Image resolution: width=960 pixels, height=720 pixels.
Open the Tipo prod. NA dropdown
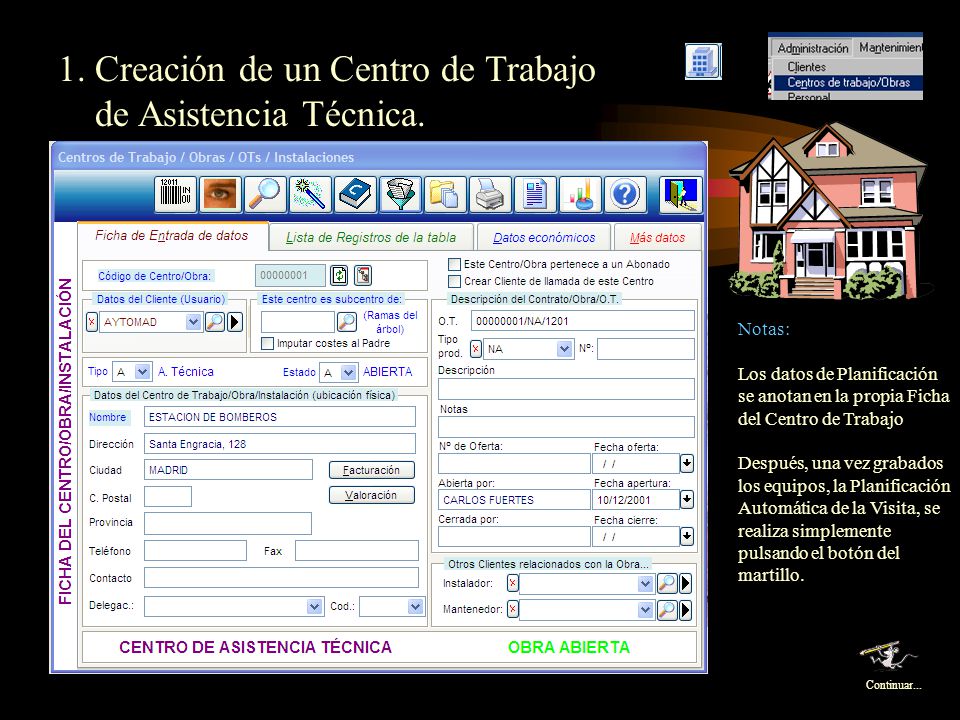pyautogui.click(x=564, y=349)
